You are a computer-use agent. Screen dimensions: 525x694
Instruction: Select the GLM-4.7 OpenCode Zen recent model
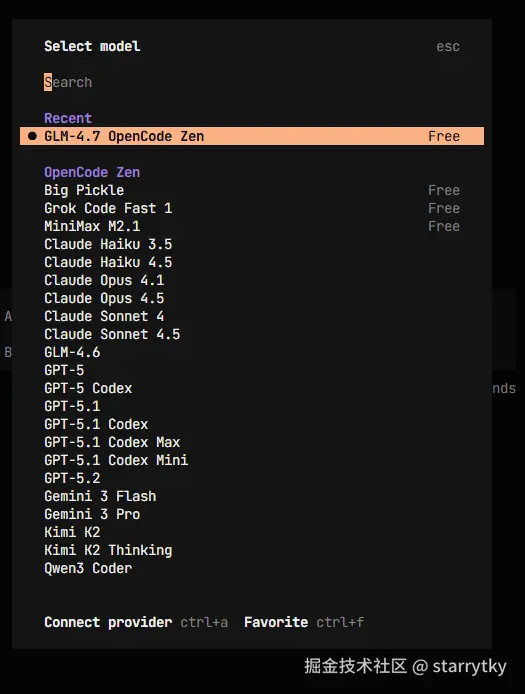pyautogui.click(x=252, y=136)
